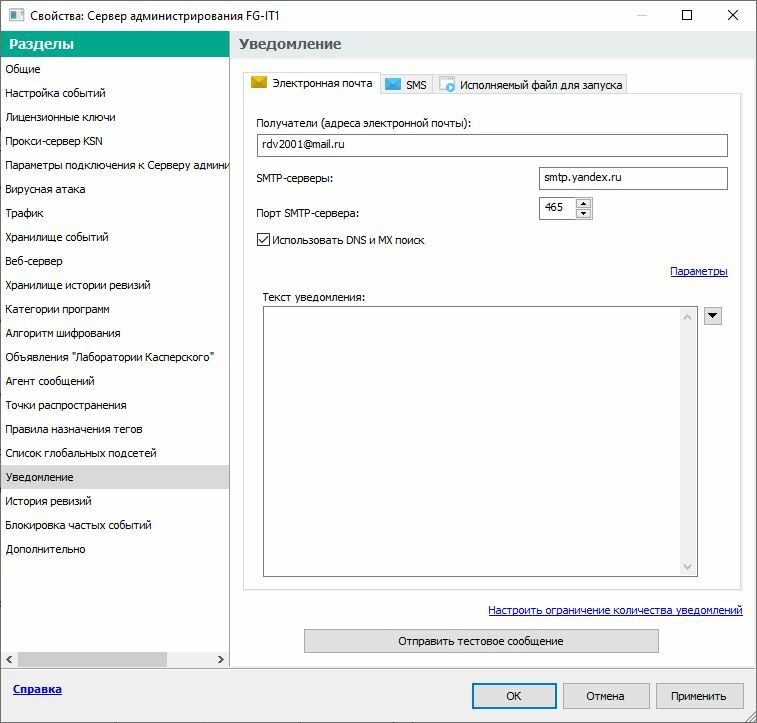Open the notification text macros dropdown arrow
The height and width of the screenshot is (723, 757).
pos(713,317)
